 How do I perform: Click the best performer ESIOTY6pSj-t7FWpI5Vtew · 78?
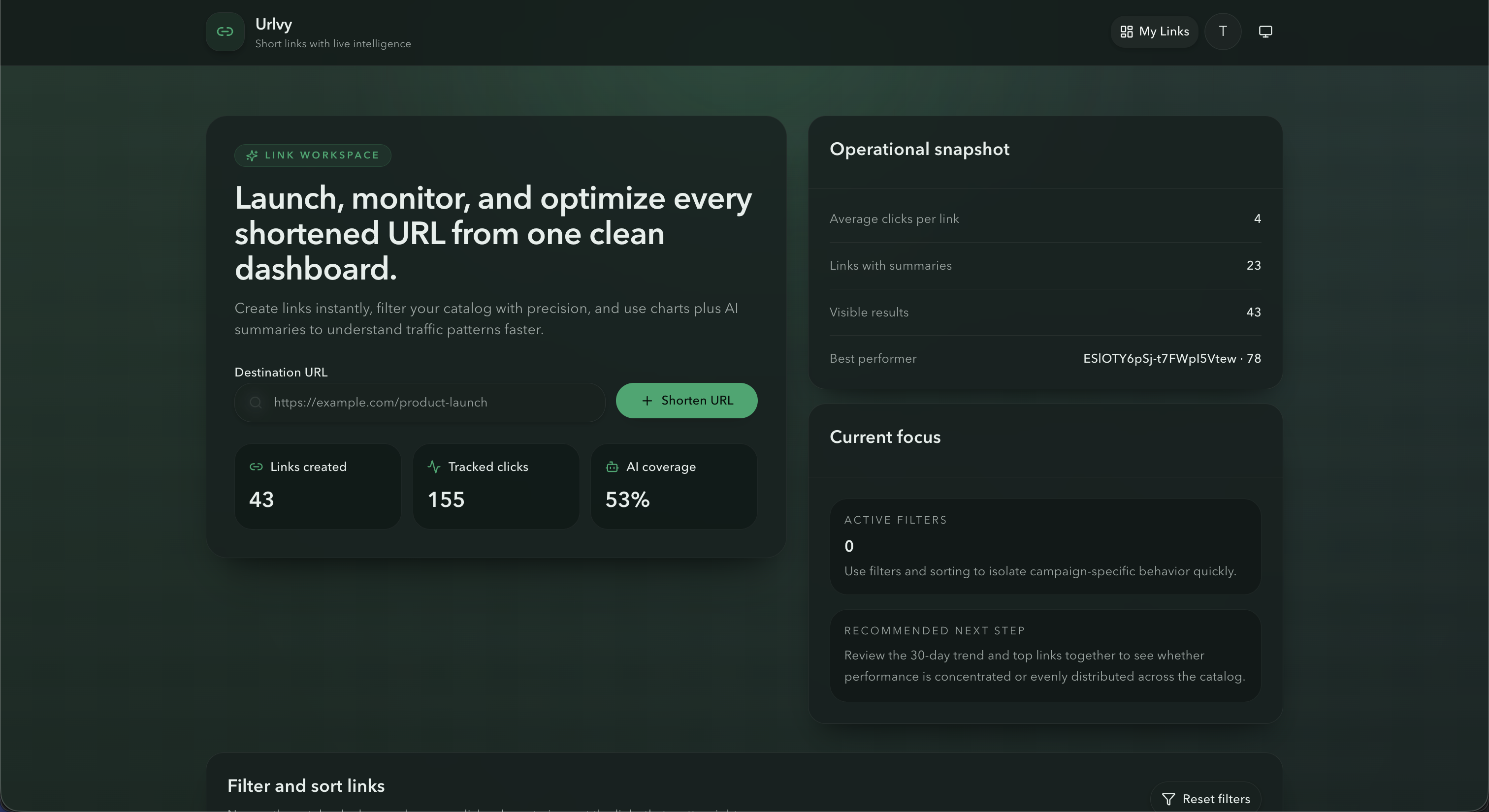coord(1172,359)
